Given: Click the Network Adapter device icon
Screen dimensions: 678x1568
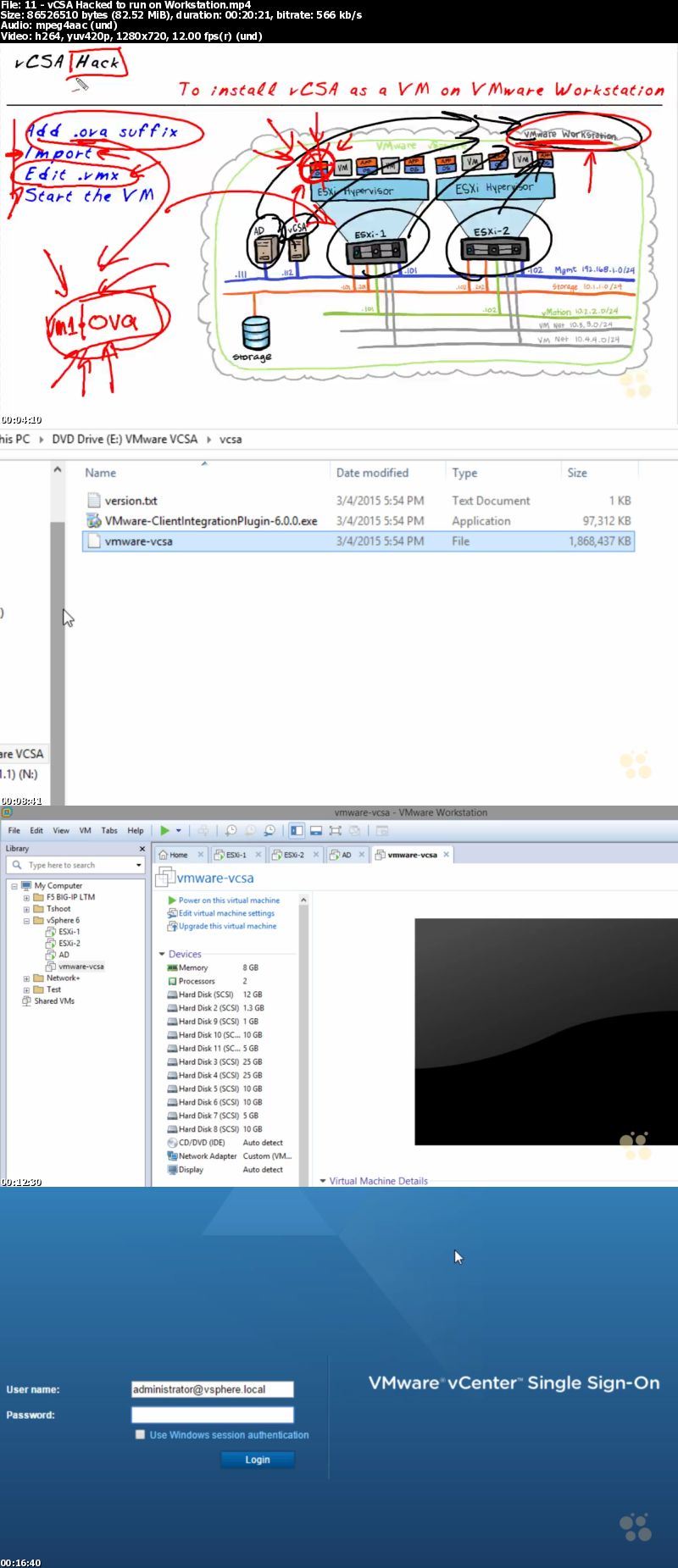Looking at the screenshot, I should click(x=172, y=1155).
